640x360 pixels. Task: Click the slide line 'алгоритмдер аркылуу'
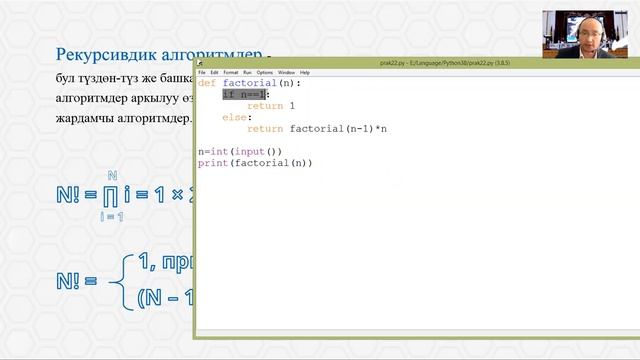point(124,98)
